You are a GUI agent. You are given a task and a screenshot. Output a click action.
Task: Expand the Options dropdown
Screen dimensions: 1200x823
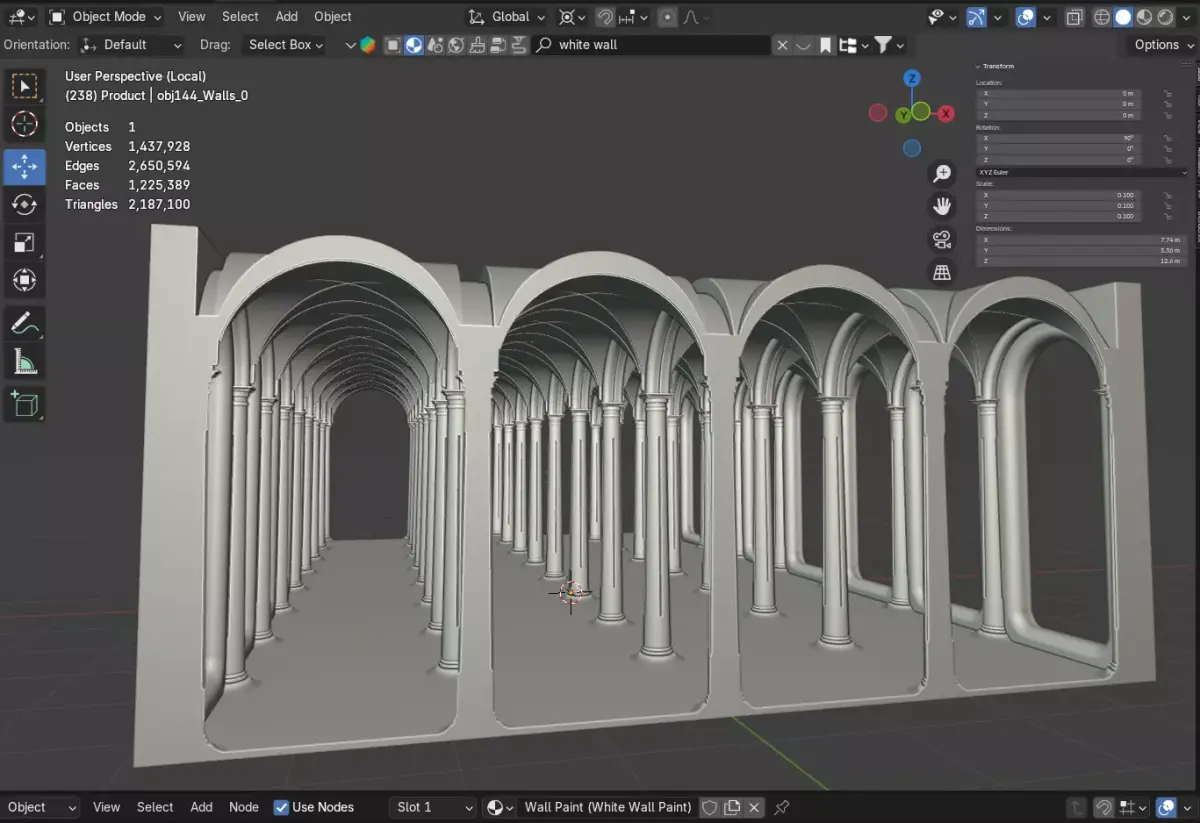pyautogui.click(x=1163, y=45)
